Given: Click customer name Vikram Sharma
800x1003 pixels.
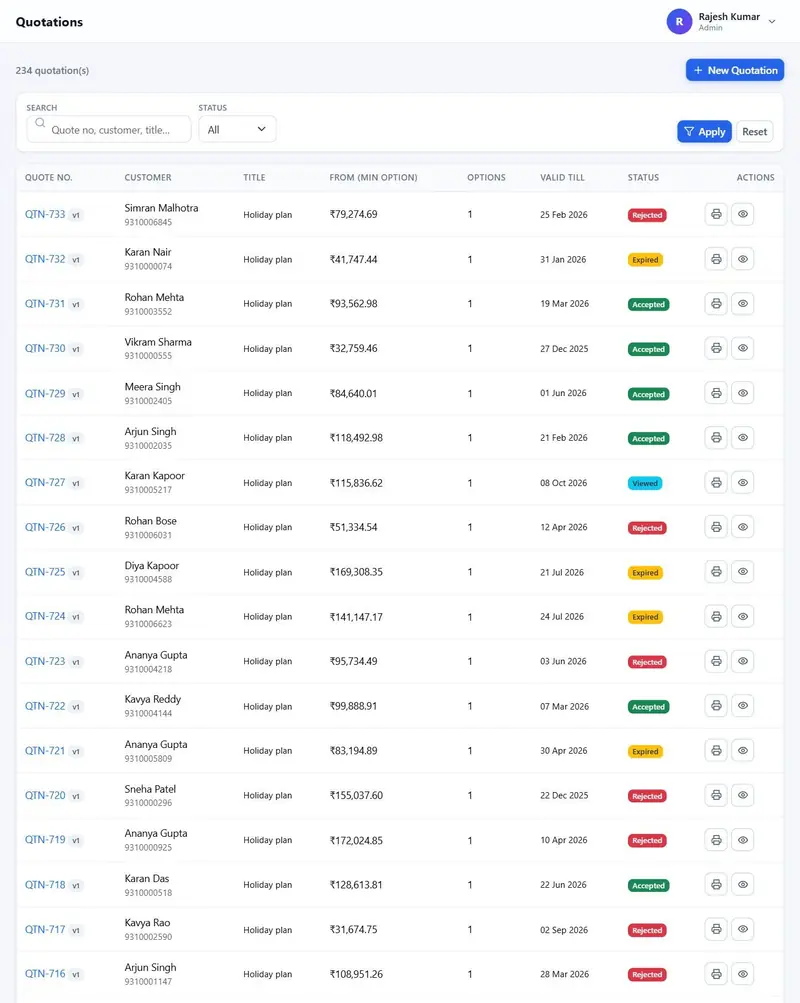Looking at the screenshot, I should click(158, 342).
